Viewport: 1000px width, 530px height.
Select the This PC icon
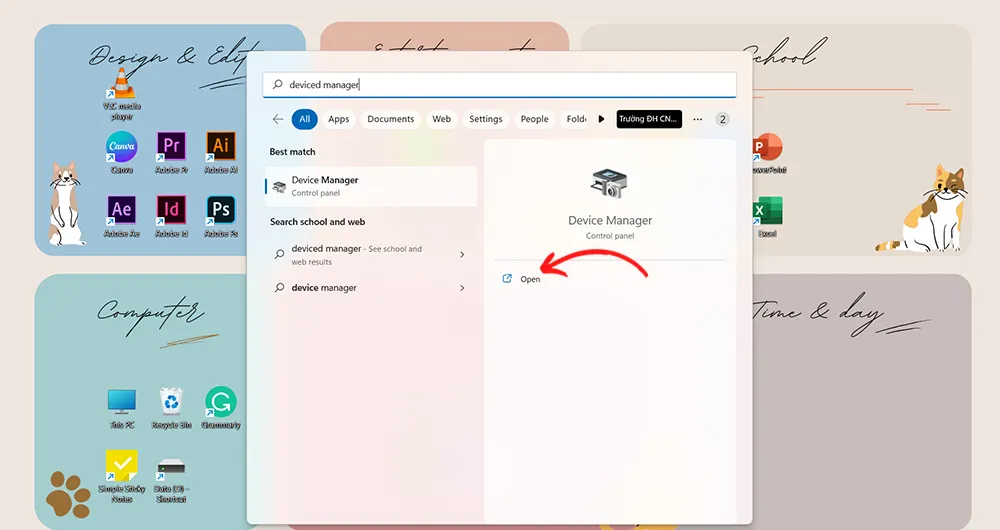(x=121, y=402)
